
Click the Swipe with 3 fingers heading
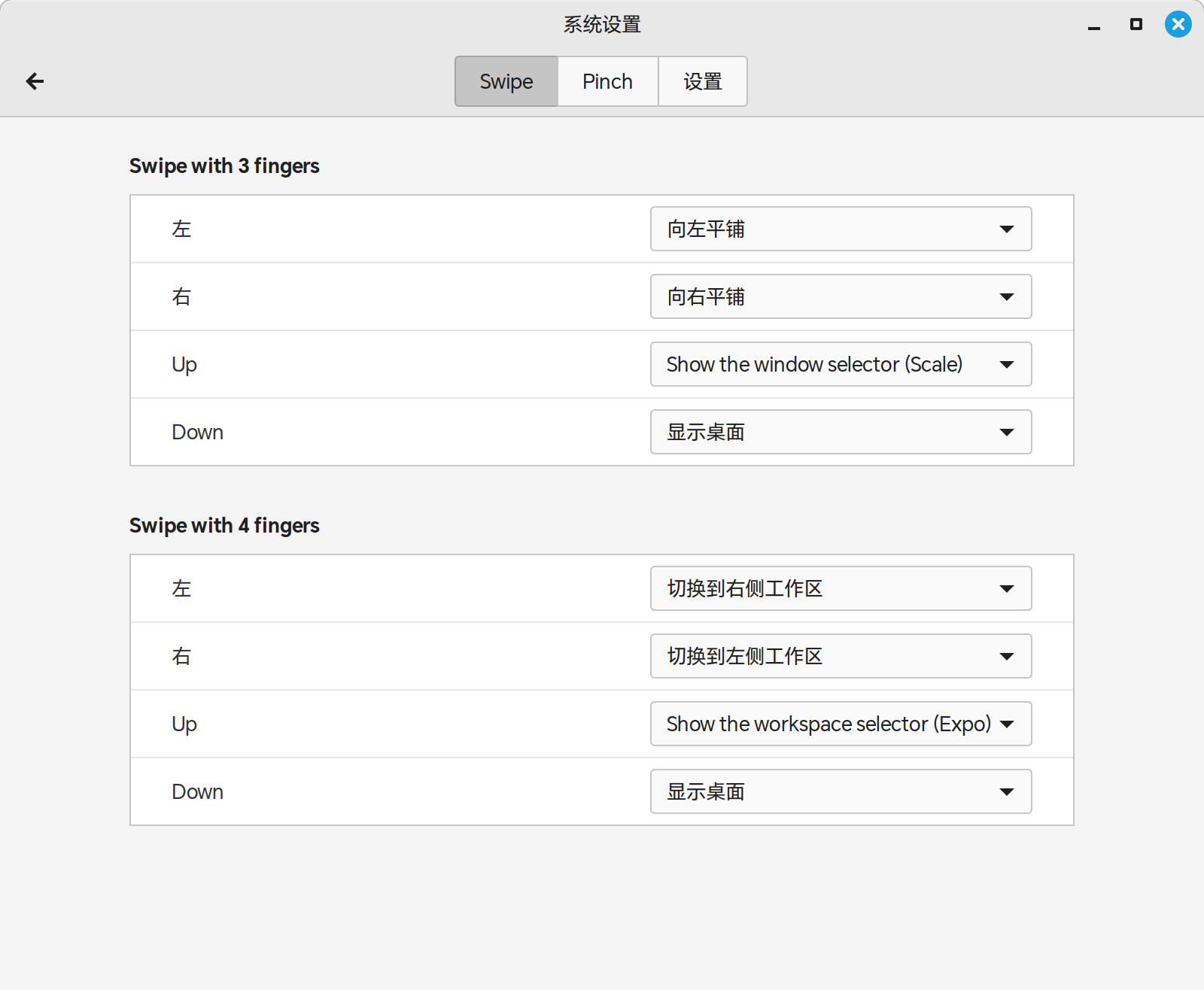tap(224, 166)
